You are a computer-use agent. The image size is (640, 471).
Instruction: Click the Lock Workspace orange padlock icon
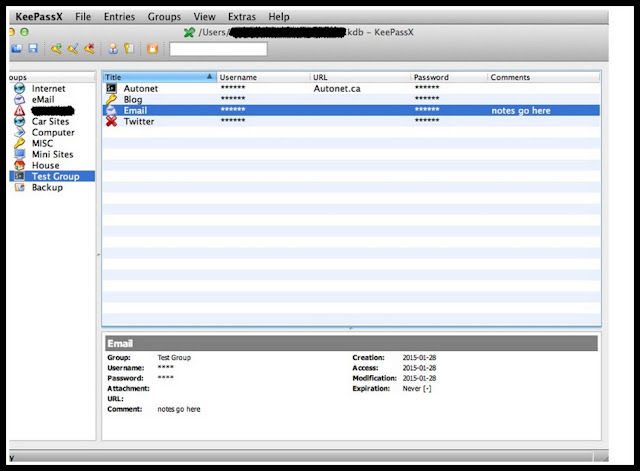152,49
